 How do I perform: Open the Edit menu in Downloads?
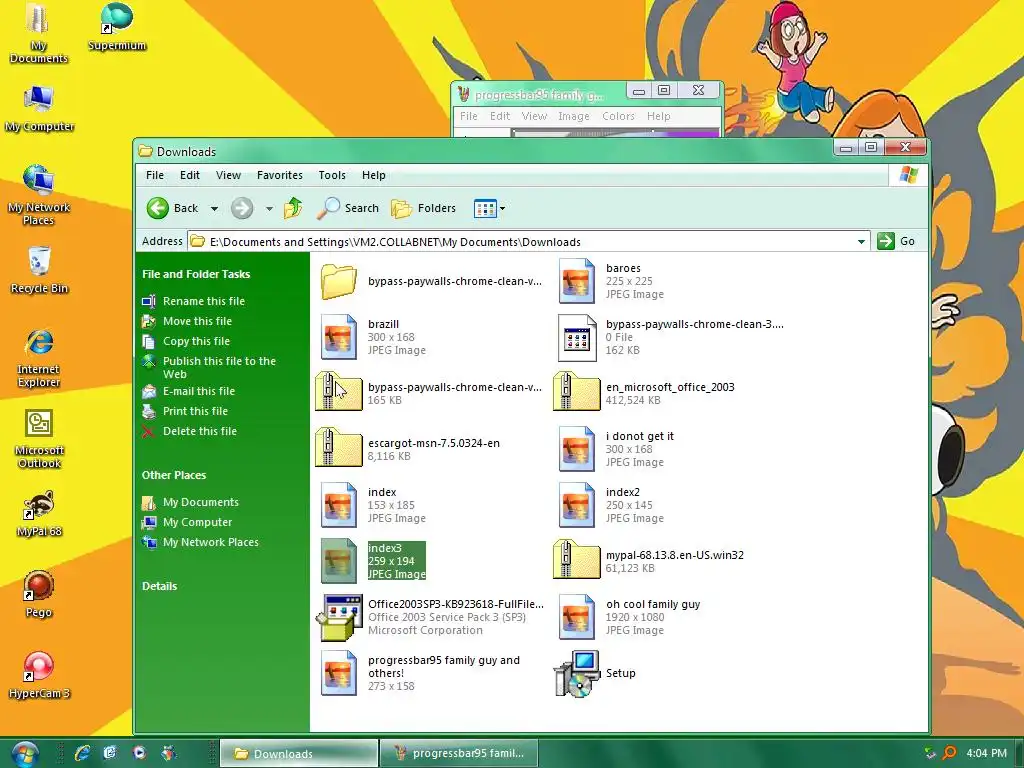(190, 175)
